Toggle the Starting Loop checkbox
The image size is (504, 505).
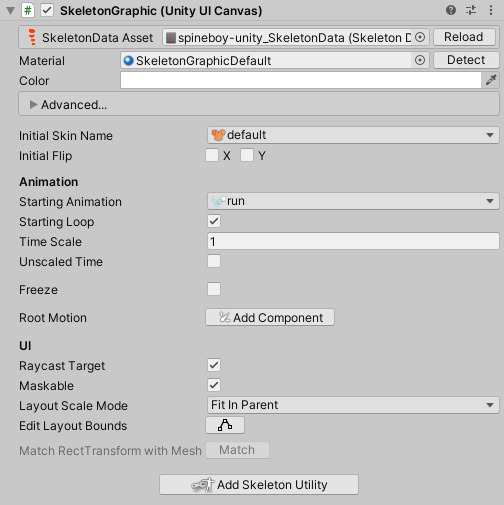click(214, 221)
